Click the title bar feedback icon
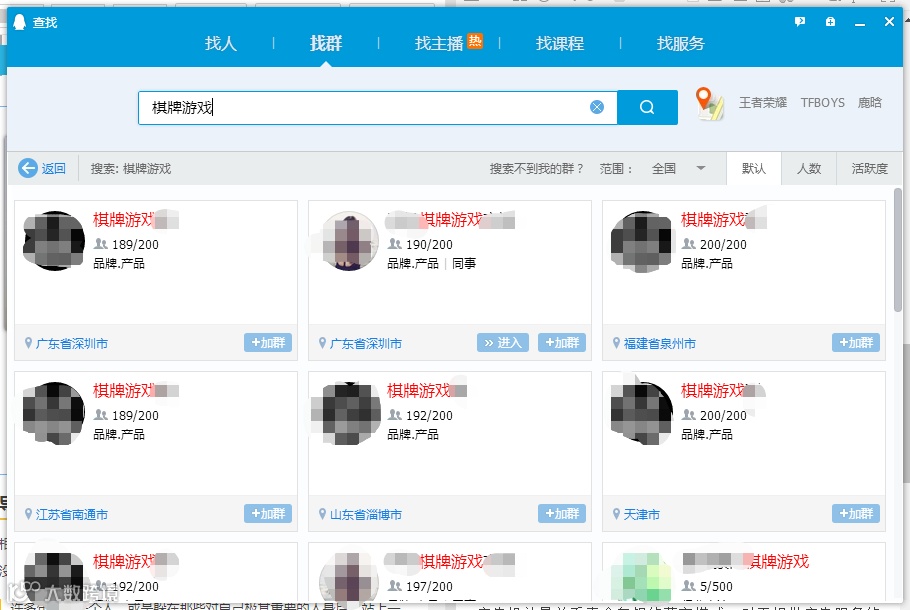The image size is (910, 610). [x=800, y=22]
